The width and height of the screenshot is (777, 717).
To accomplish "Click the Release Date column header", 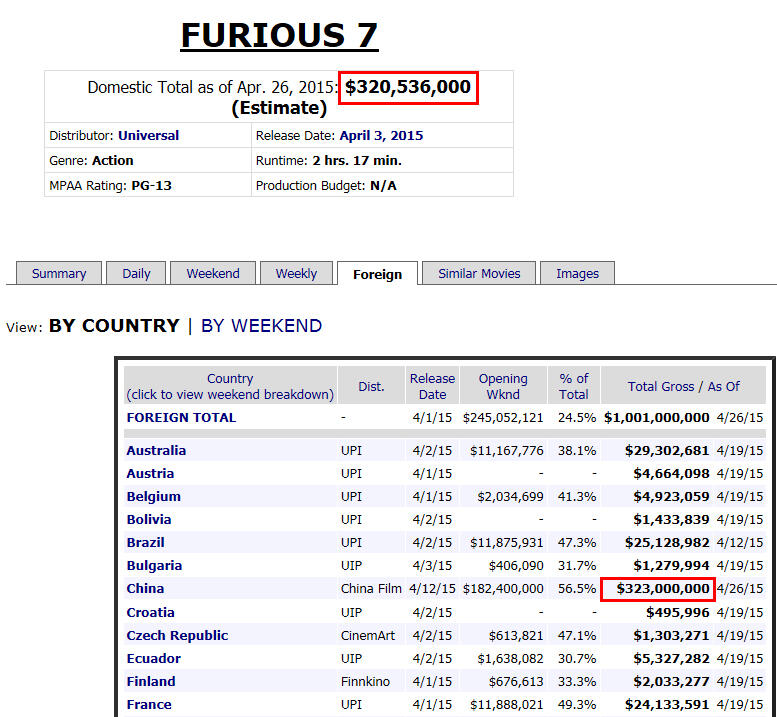I will coord(432,386).
